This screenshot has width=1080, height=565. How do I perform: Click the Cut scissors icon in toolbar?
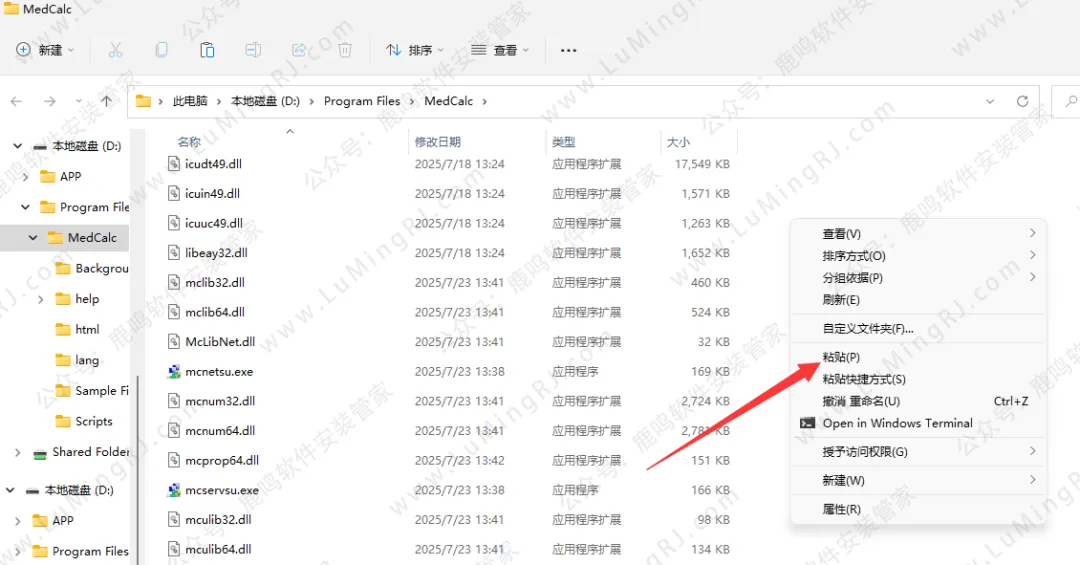coord(115,50)
